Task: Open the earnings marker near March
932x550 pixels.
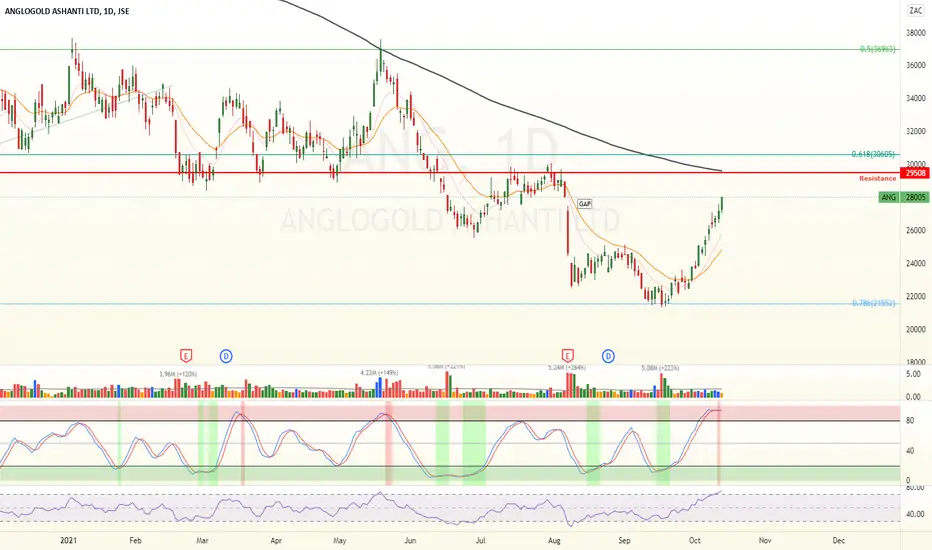Action: coord(186,356)
